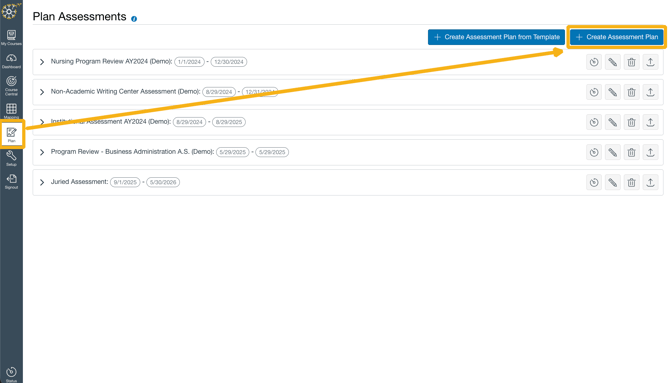
Task: Click the 5/30/2026 date badge
Action: 163,182
